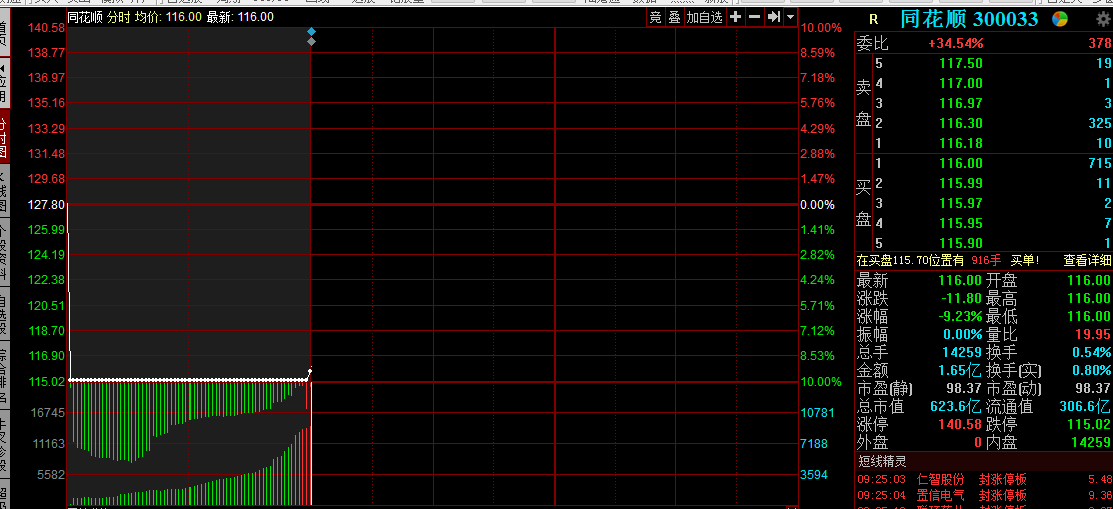Viewport: 1113px width, 509px height.
Task: Click stock title 同花顺 300033
Action: click(x=969, y=19)
